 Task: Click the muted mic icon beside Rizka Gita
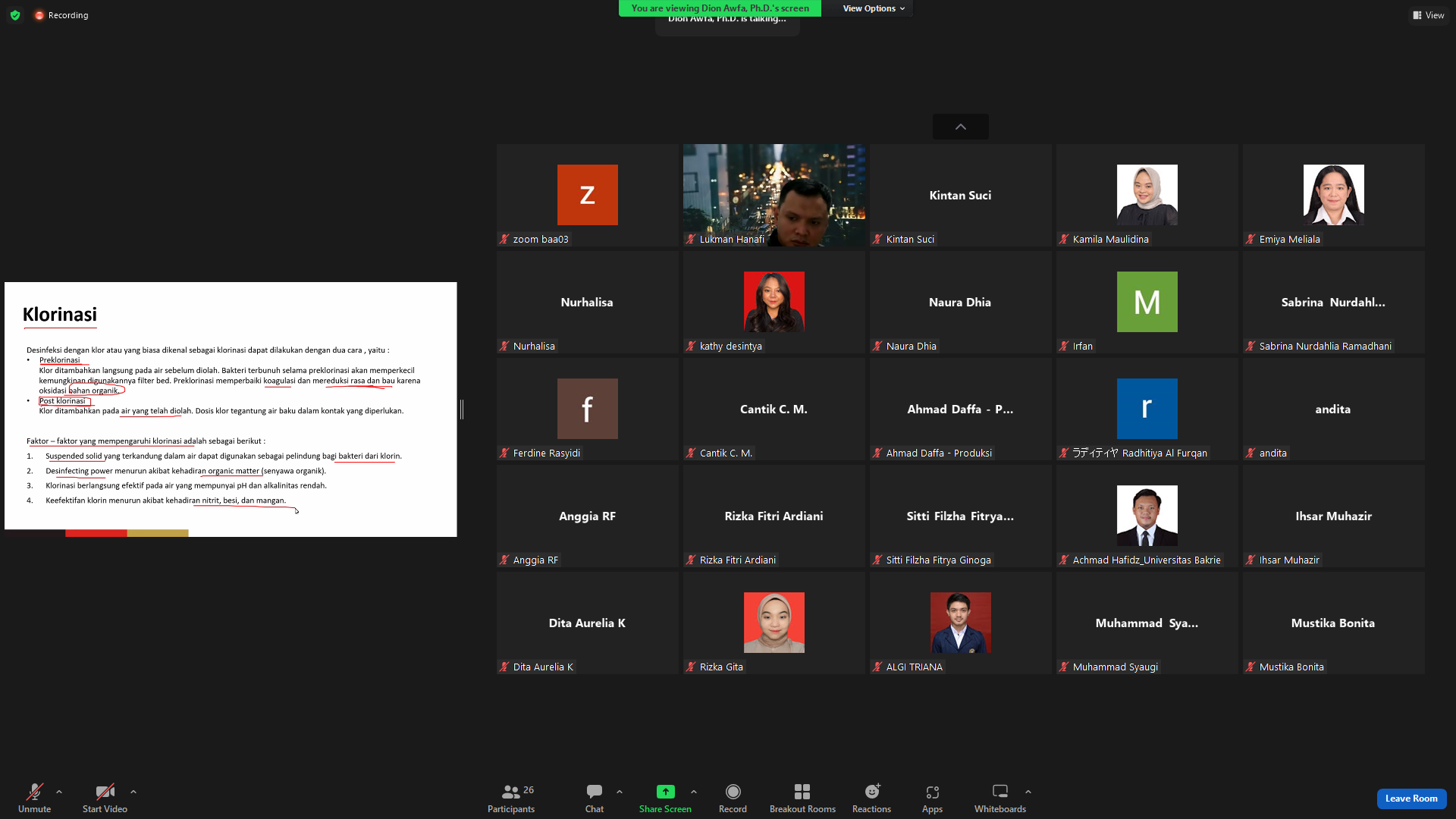point(692,667)
